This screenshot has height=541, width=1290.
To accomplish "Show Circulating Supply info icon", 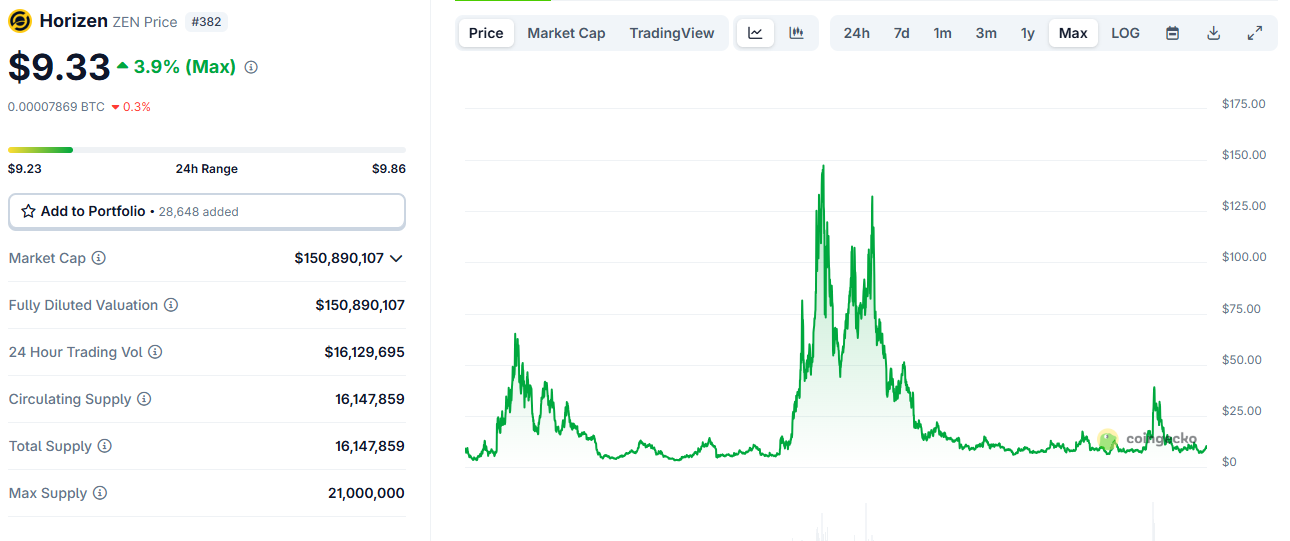I will [x=144, y=399].
